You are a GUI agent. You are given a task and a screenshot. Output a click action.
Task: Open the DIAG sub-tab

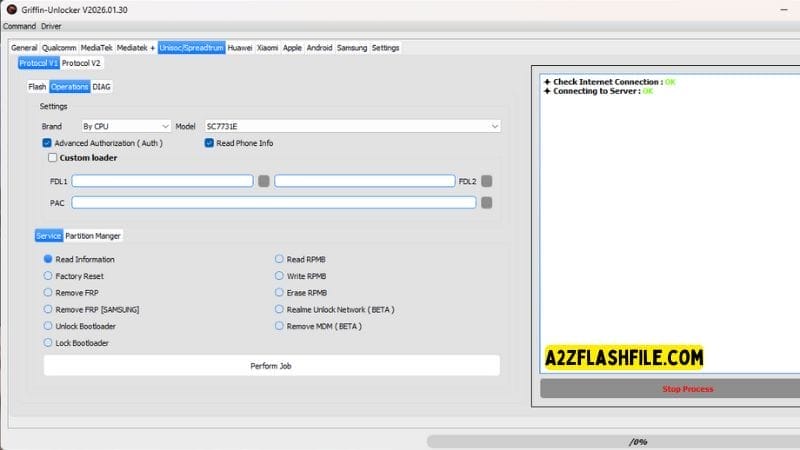pyautogui.click(x=102, y=87)
